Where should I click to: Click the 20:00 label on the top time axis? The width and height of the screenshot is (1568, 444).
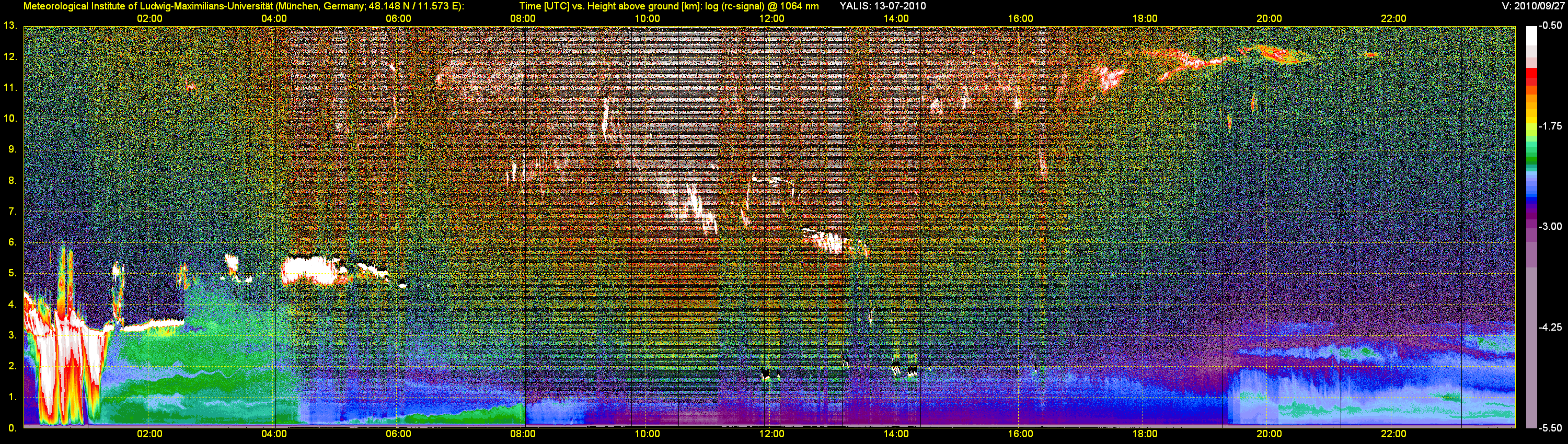point(1269,18)
